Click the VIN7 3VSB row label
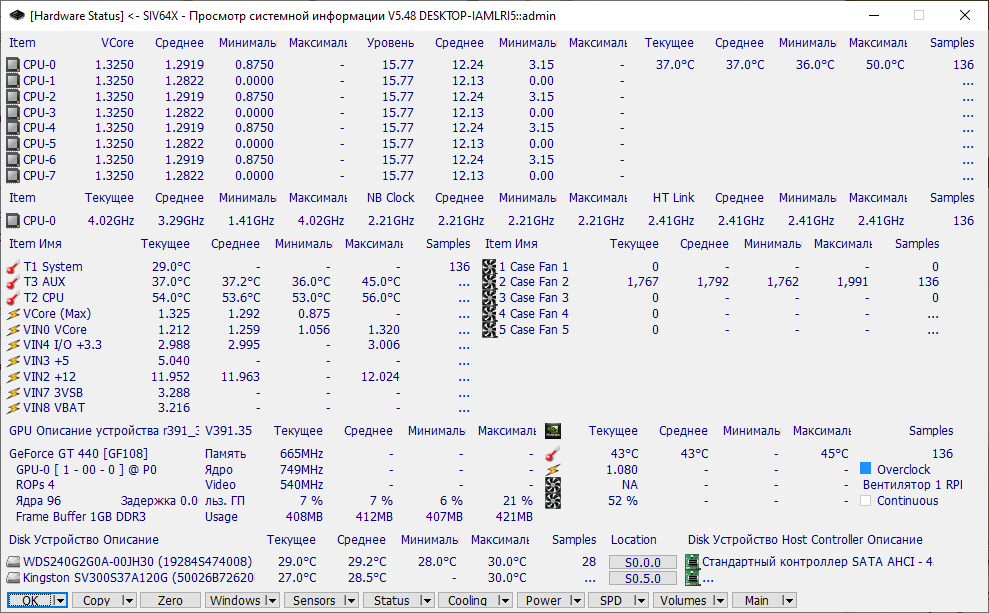989x613 pixels. point(53,392)
